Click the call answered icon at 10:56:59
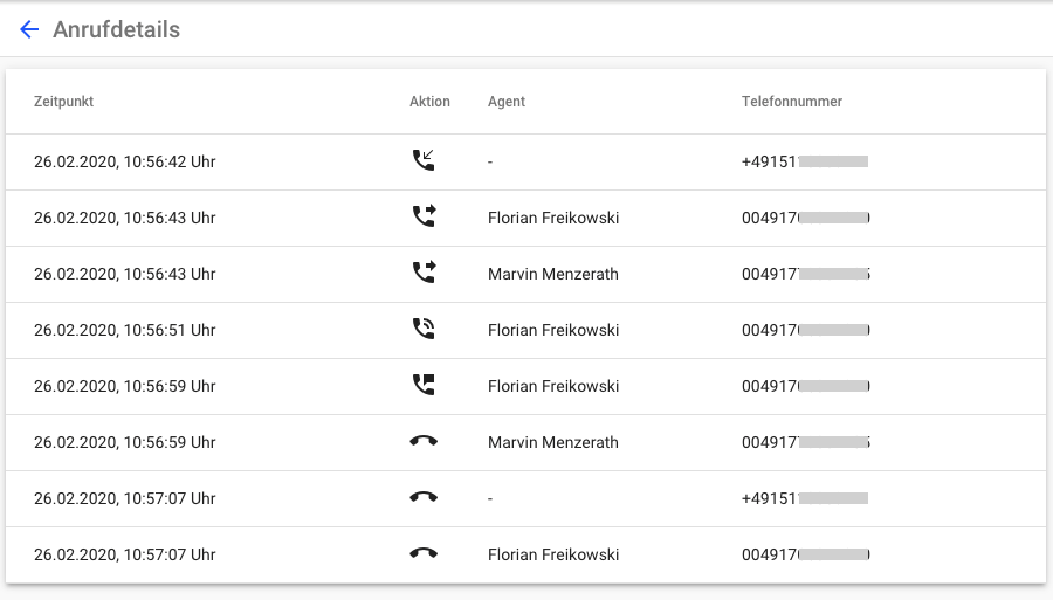Image resolution: width=1053 pixels, height=600 pixels. click(424, 383)
